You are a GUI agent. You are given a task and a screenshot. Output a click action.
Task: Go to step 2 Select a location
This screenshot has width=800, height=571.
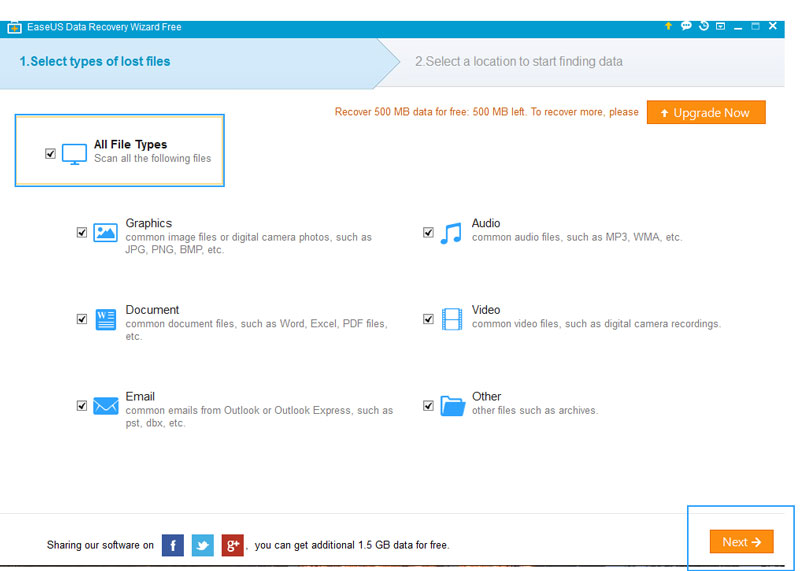(519, 62)
